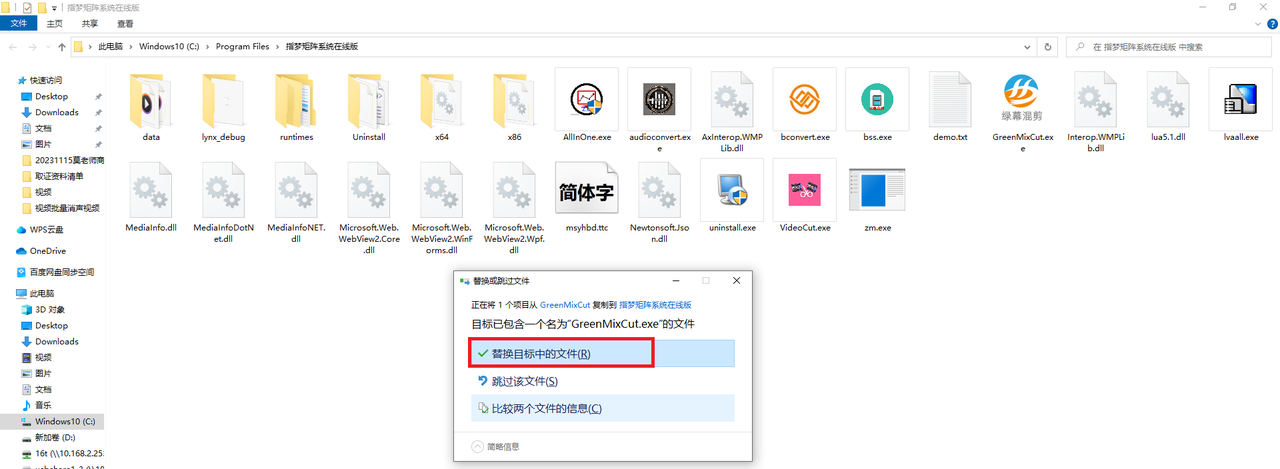Select the bconvert.exe icon
This screenshot has height=469, width=1280.
click(804, 100)
